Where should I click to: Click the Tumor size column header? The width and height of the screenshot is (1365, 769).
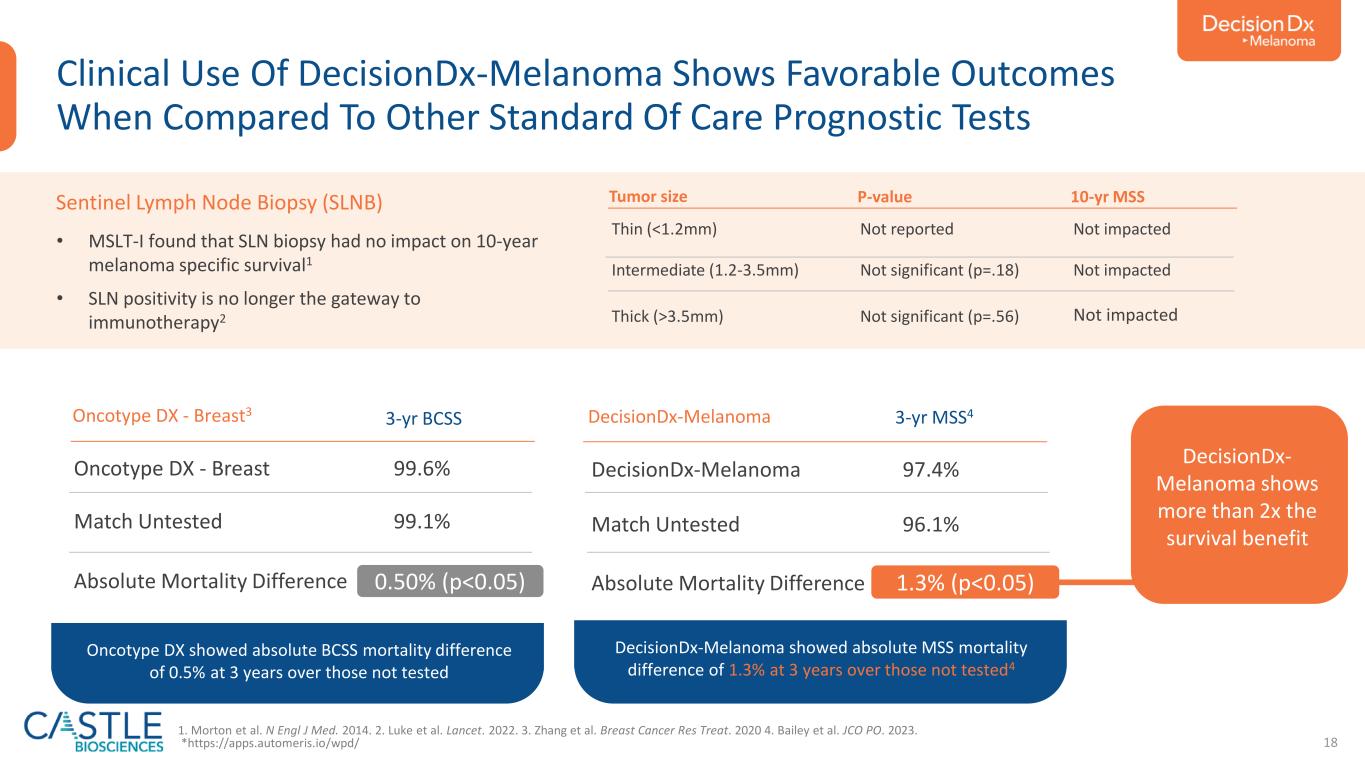[649, 197]
